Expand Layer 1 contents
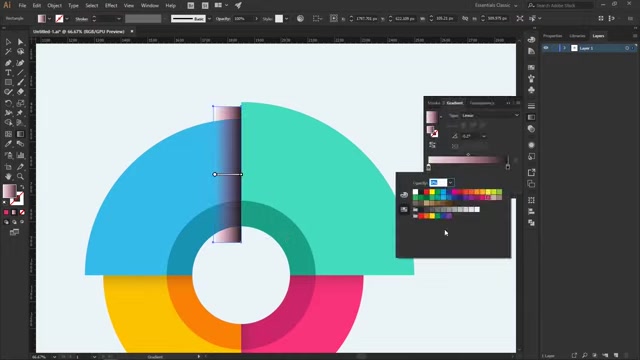Screen dimensions: 640x360 point(564,48)
